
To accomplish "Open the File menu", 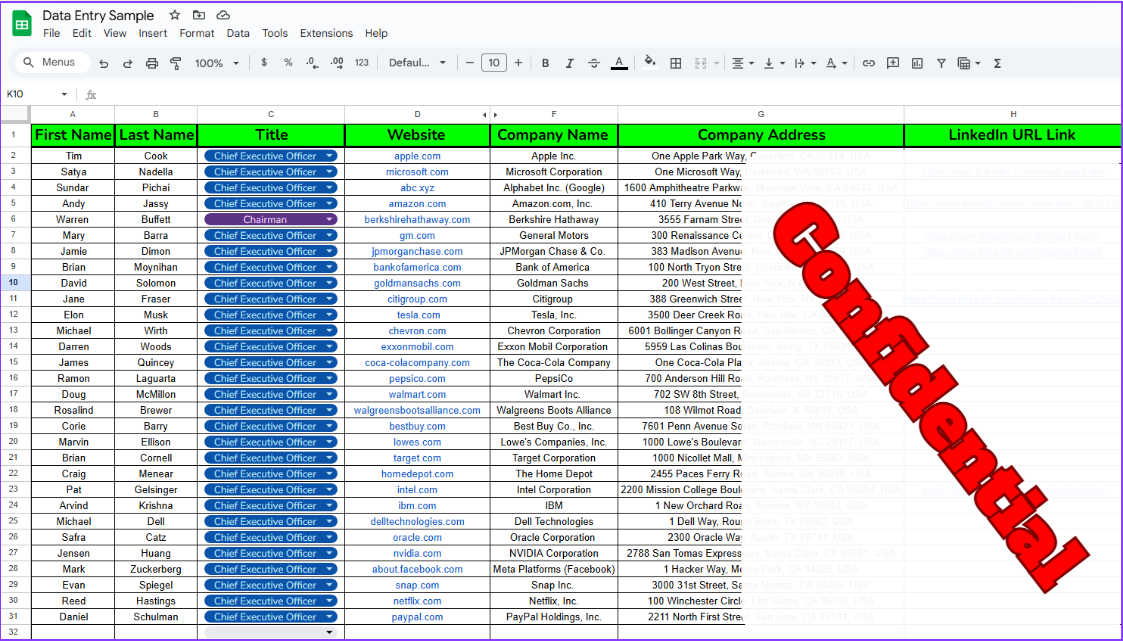I will click(52, 33).
